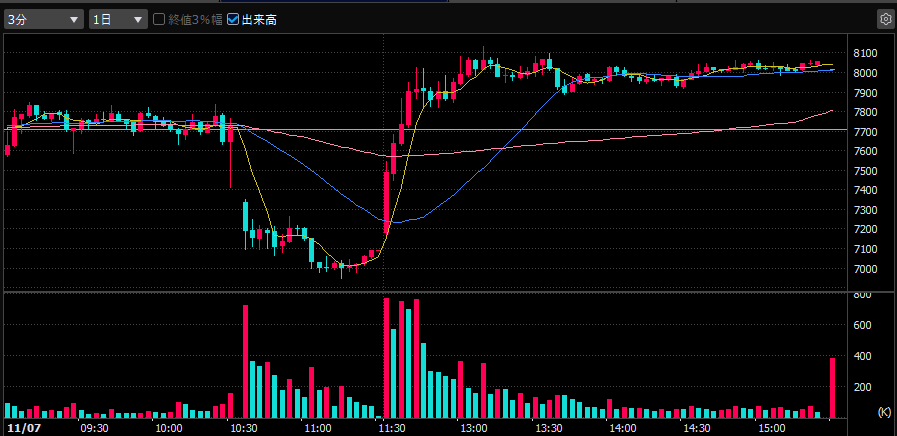Click the final red volume bar at close

[832, 388]
